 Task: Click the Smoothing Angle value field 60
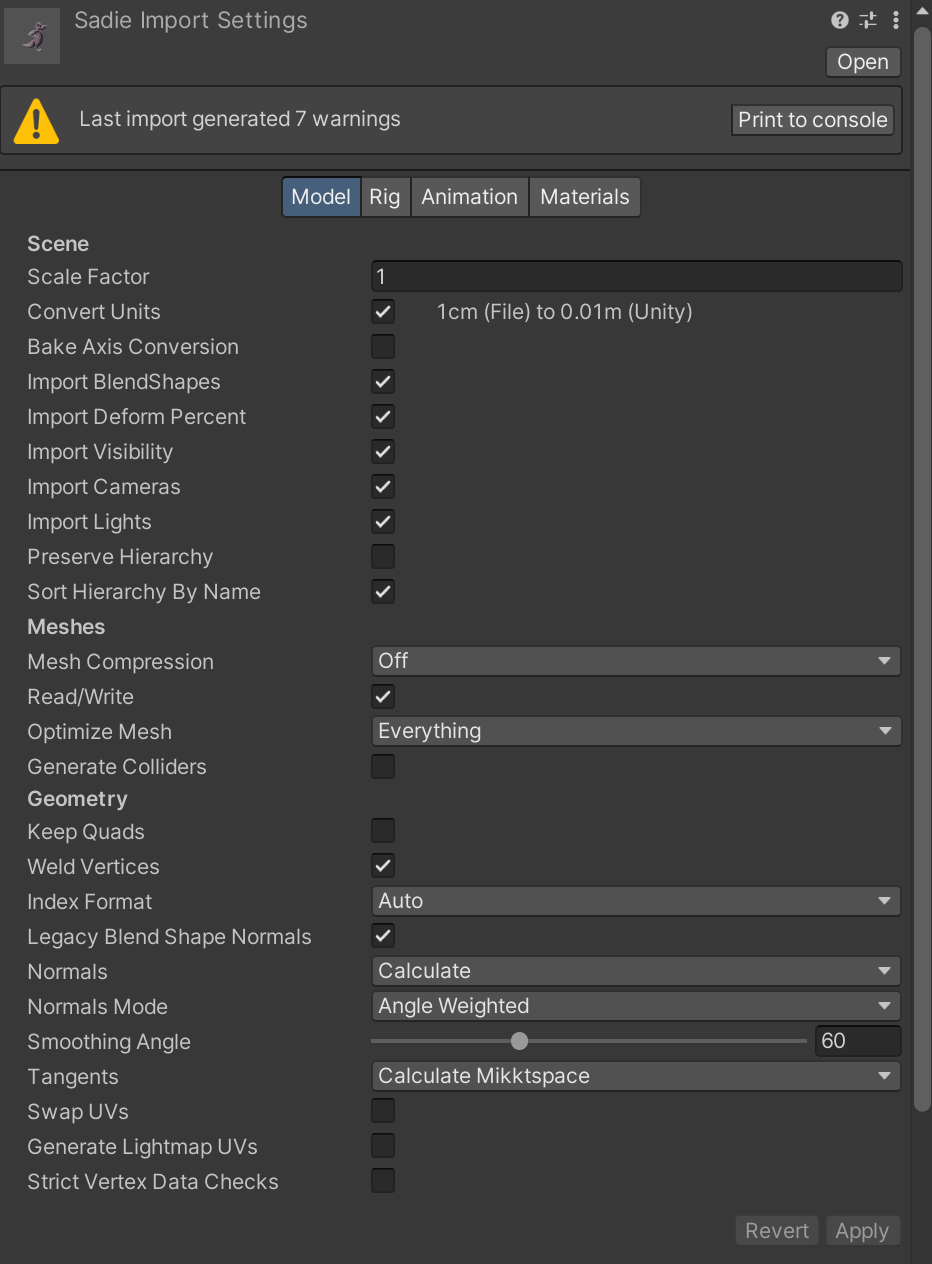pos(858,1041)
